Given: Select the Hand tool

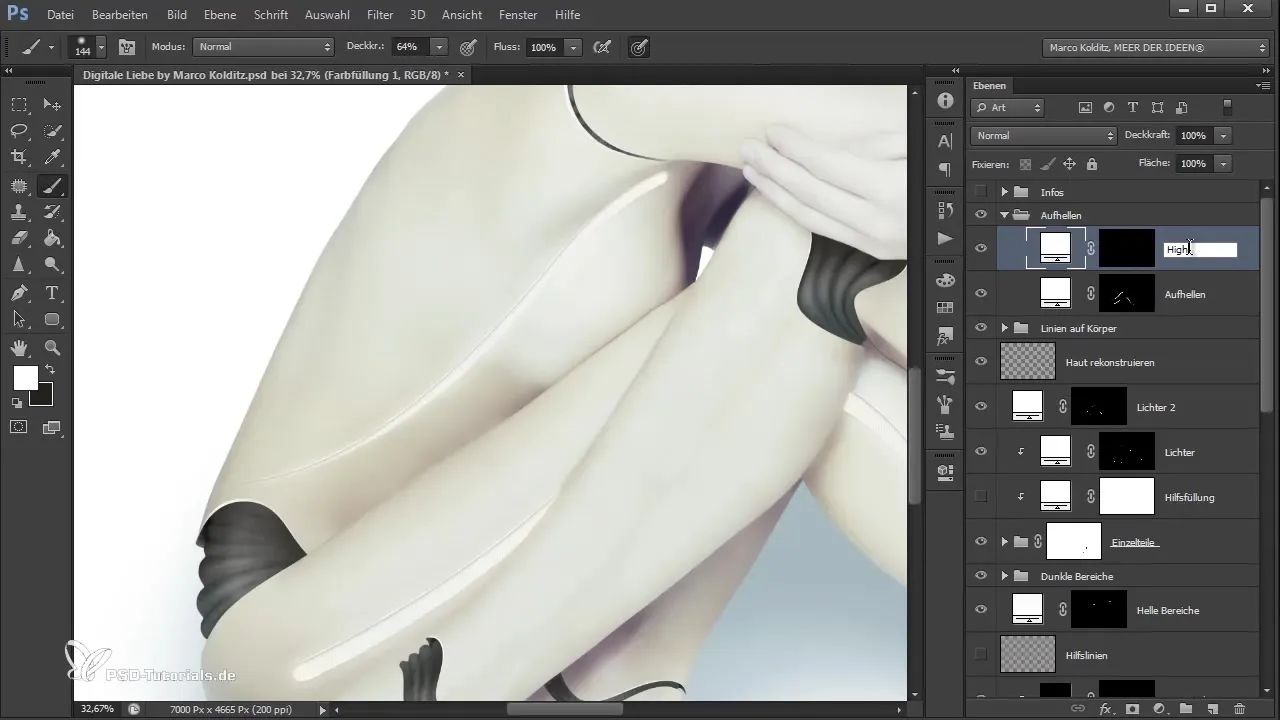Looking at the screenshot, I should 19,347.
